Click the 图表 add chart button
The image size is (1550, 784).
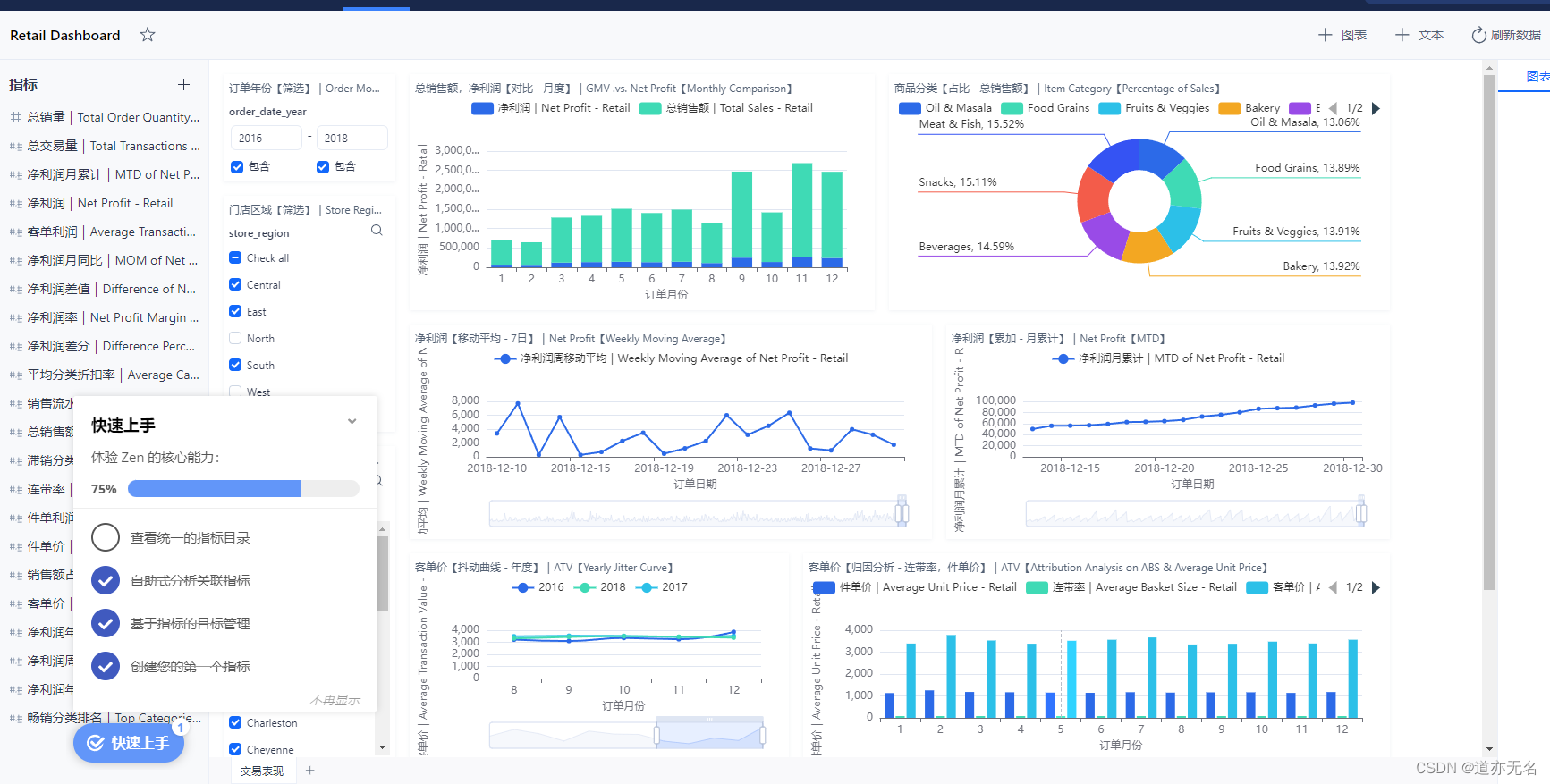[1342, 35]
